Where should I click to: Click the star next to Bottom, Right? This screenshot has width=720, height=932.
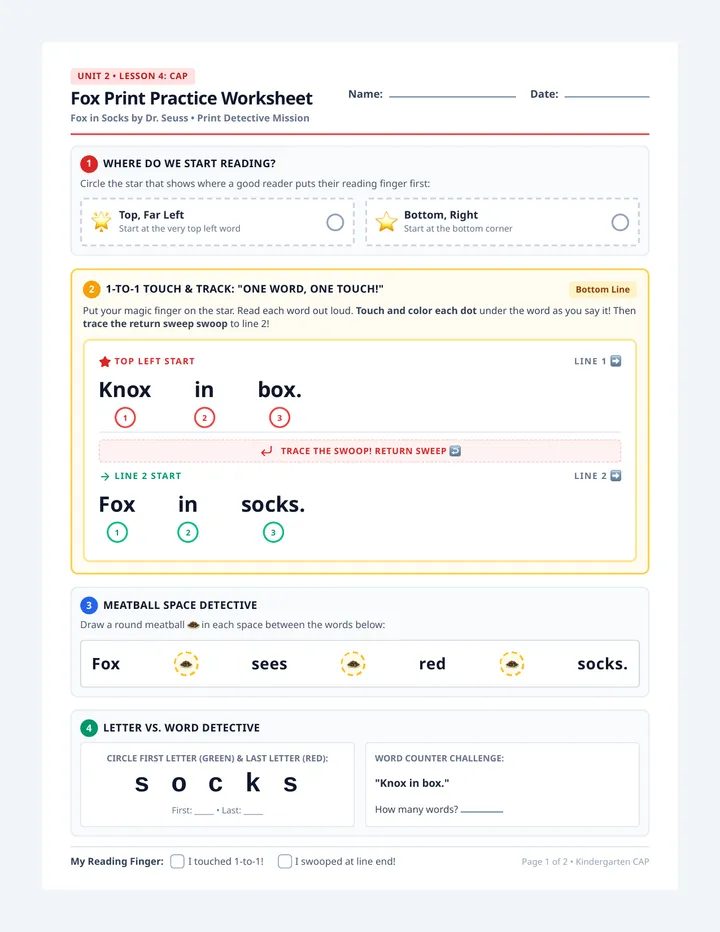386,221
